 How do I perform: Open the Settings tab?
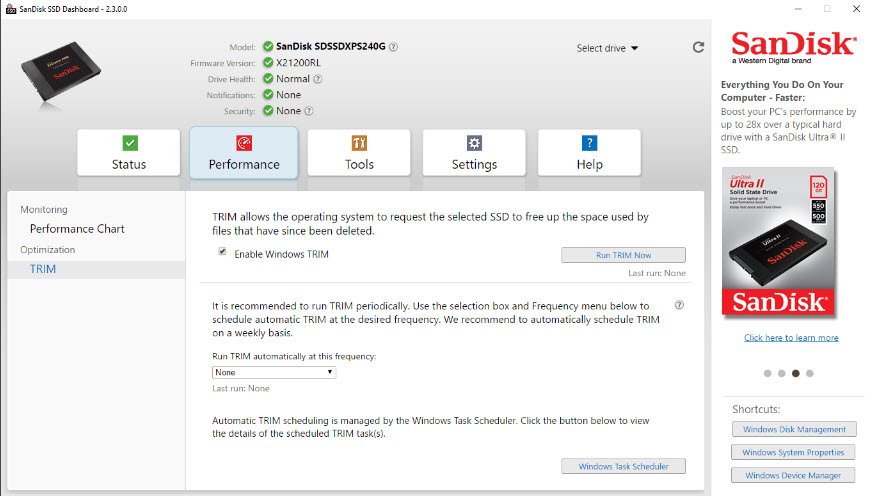pos(474,153)
